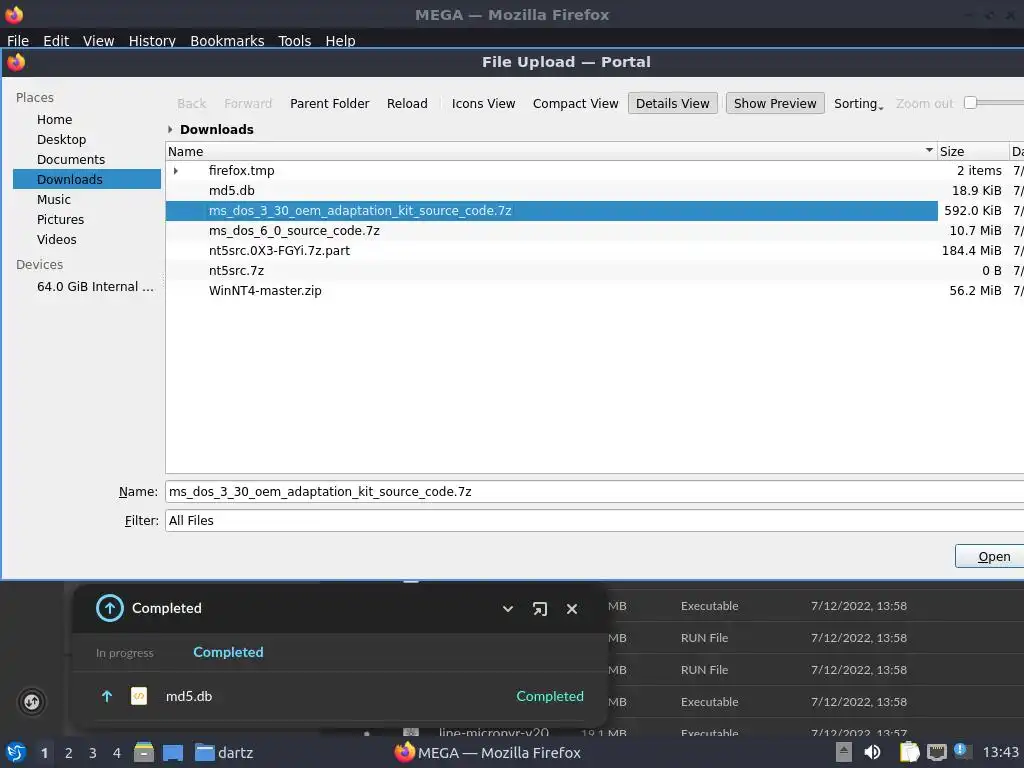Select Home in Places

pos(87,120)
